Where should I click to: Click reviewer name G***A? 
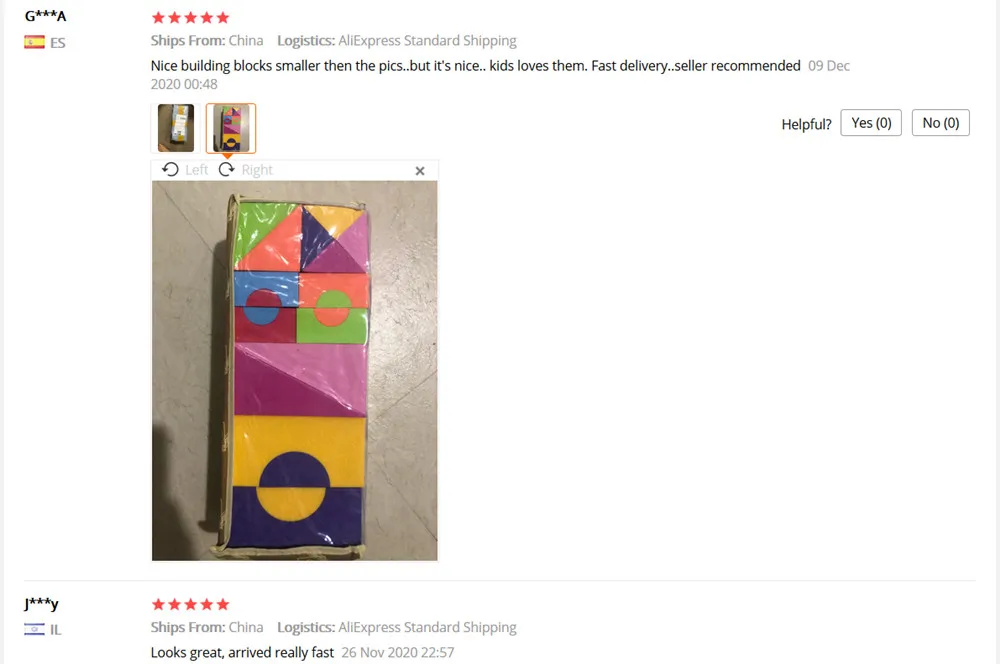click(45, 16)
